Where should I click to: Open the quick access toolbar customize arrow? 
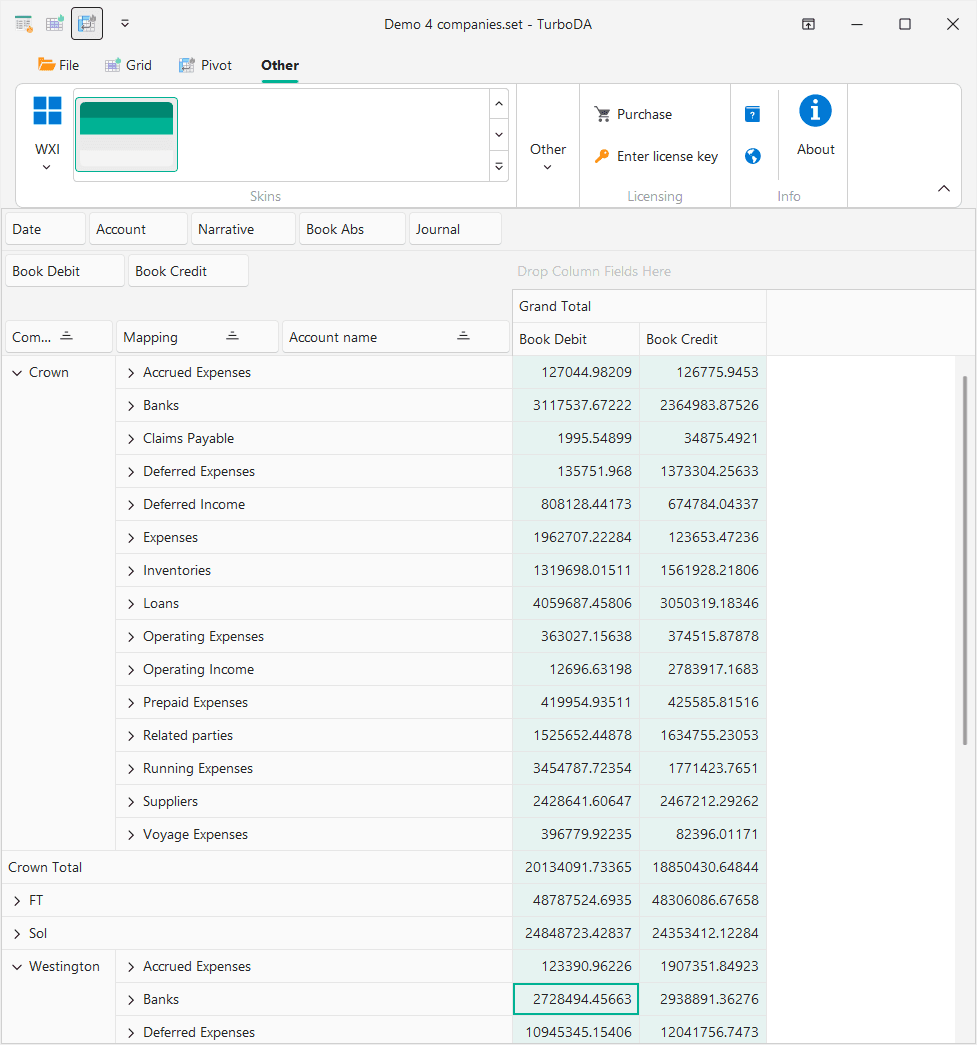coord(125,24)
